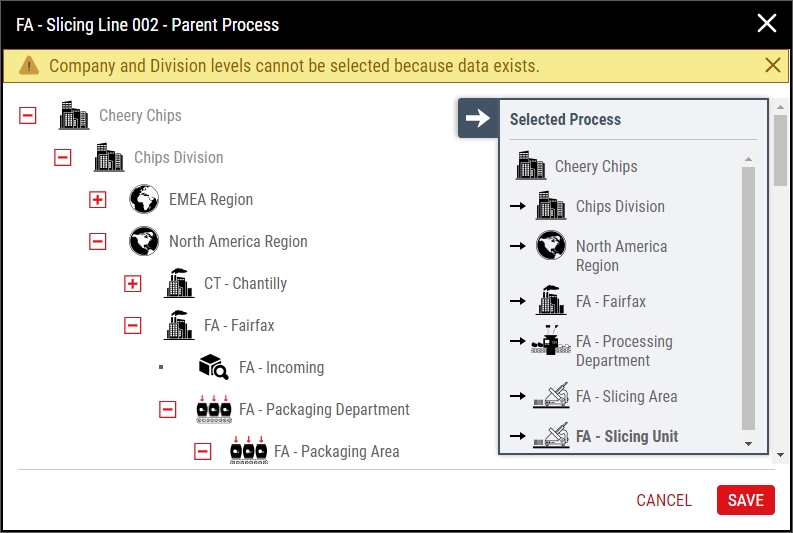Select the factory icon for CT - Chantilly
Image resolution: width=793 pixels, height=533 pixels.
(179, 283)
